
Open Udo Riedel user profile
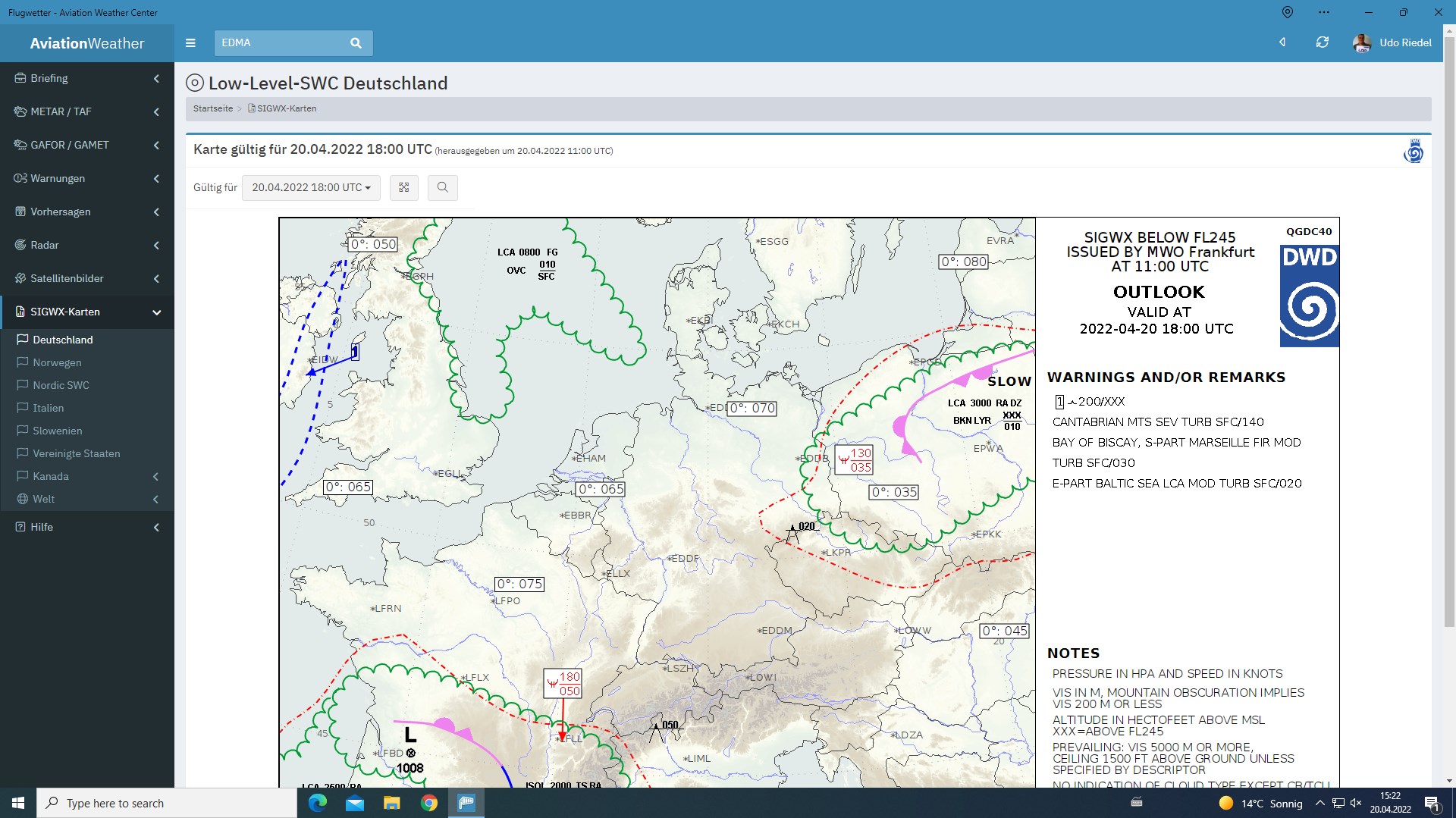pyautogui.click(x=1392, y=43)
